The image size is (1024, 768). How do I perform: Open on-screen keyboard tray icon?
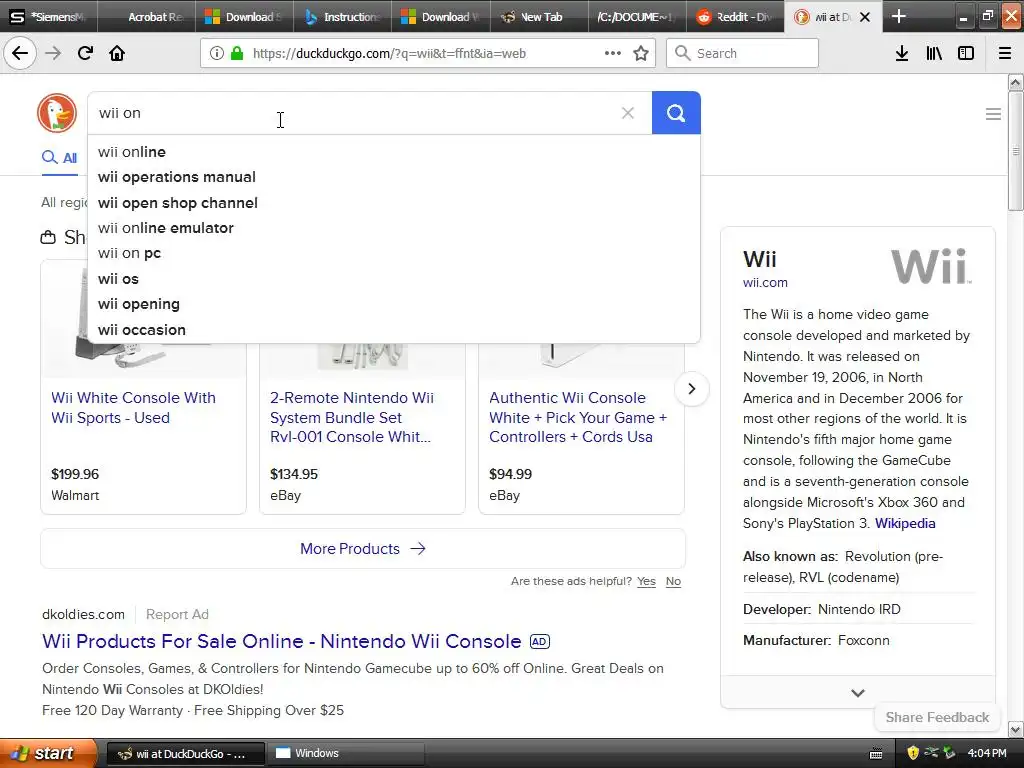[x=876, y=754]
